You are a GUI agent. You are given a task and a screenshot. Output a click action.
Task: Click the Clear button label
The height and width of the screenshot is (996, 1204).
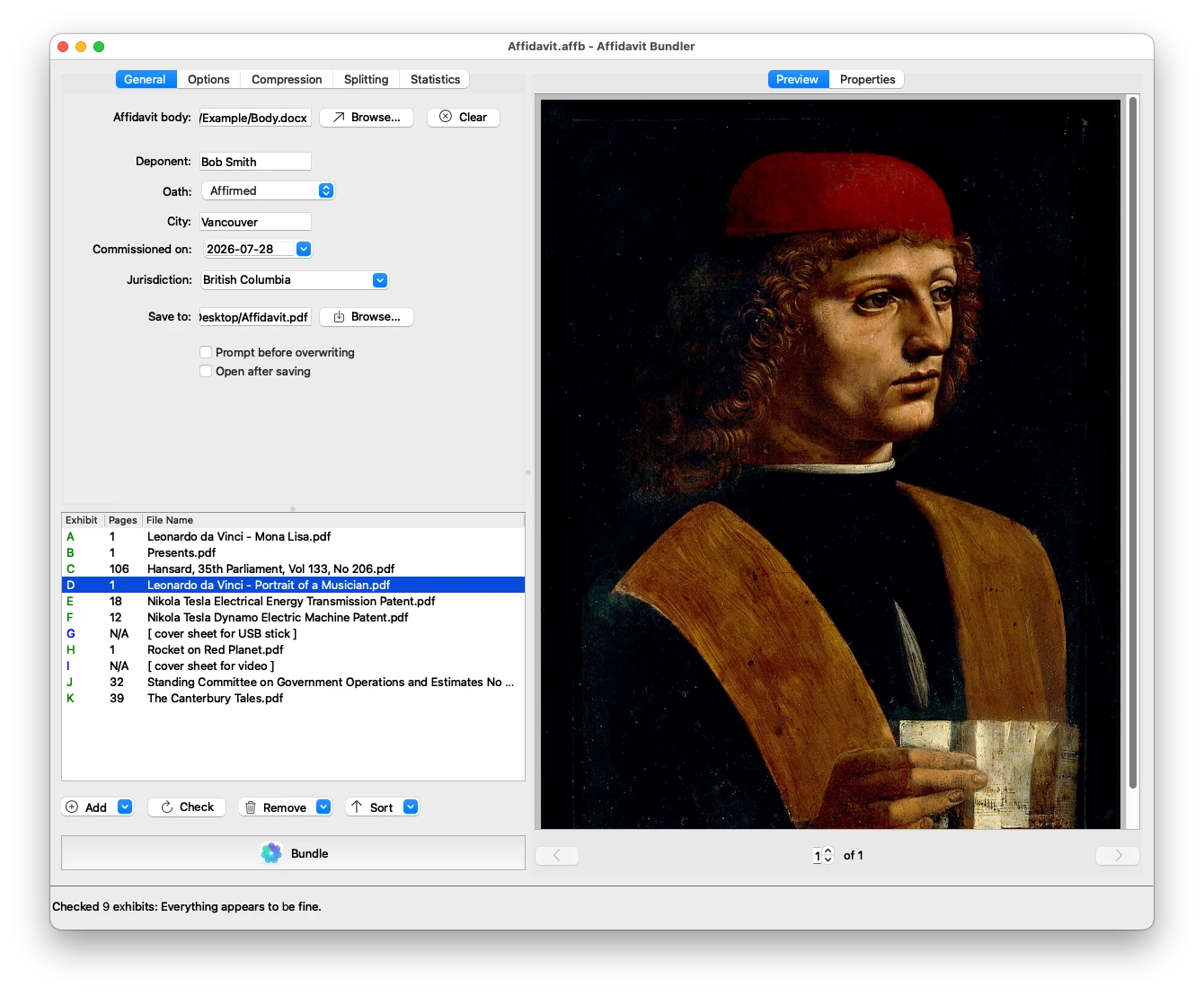click(x=473, y=117)
